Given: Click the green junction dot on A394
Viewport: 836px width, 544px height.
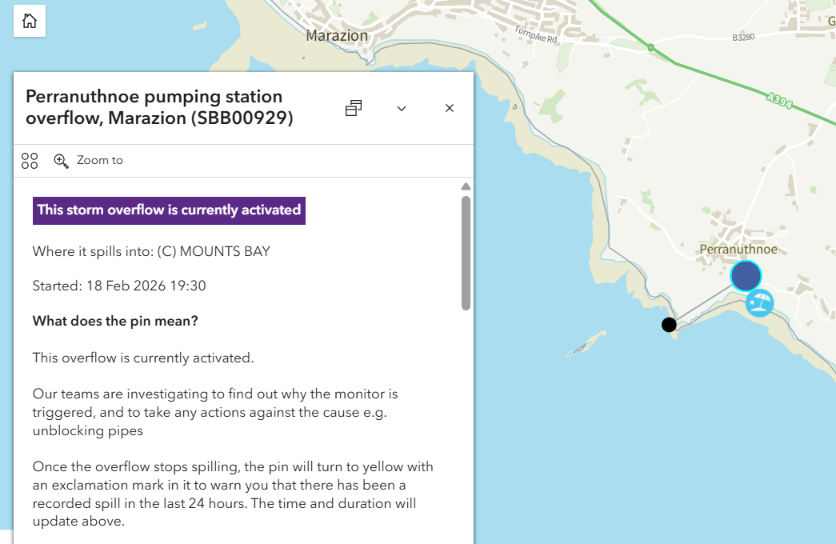Looking at the screenshot, I should (650, 47).
